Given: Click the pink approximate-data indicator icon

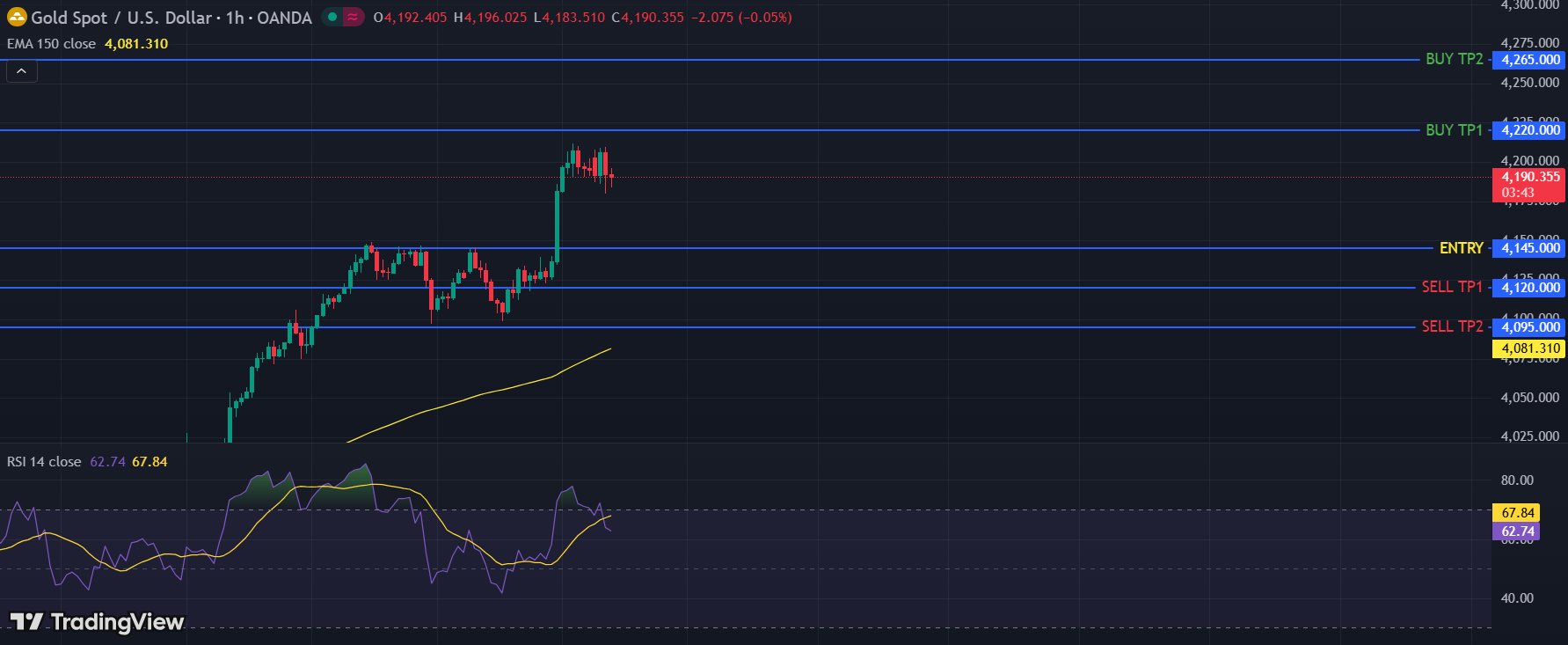Looking at the screenshot, I should pyautogui.click(x=353, y=17).
